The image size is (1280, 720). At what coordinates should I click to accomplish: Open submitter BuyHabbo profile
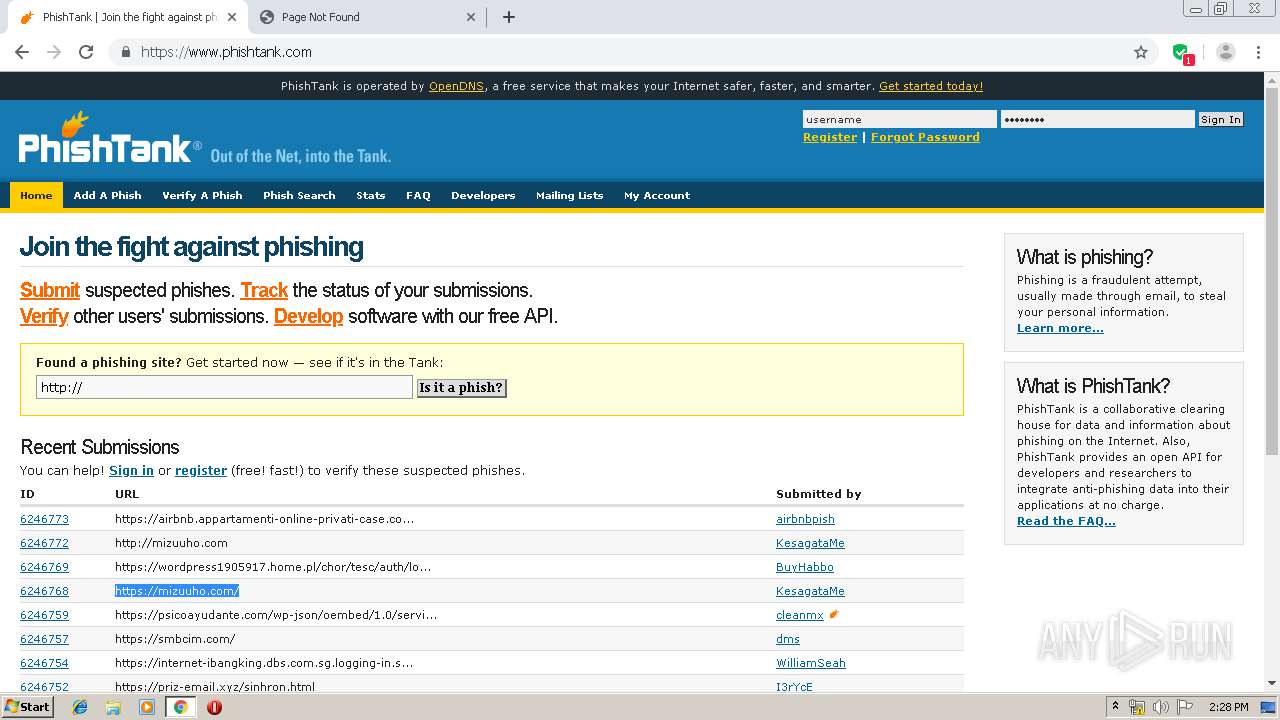(805, 567)
